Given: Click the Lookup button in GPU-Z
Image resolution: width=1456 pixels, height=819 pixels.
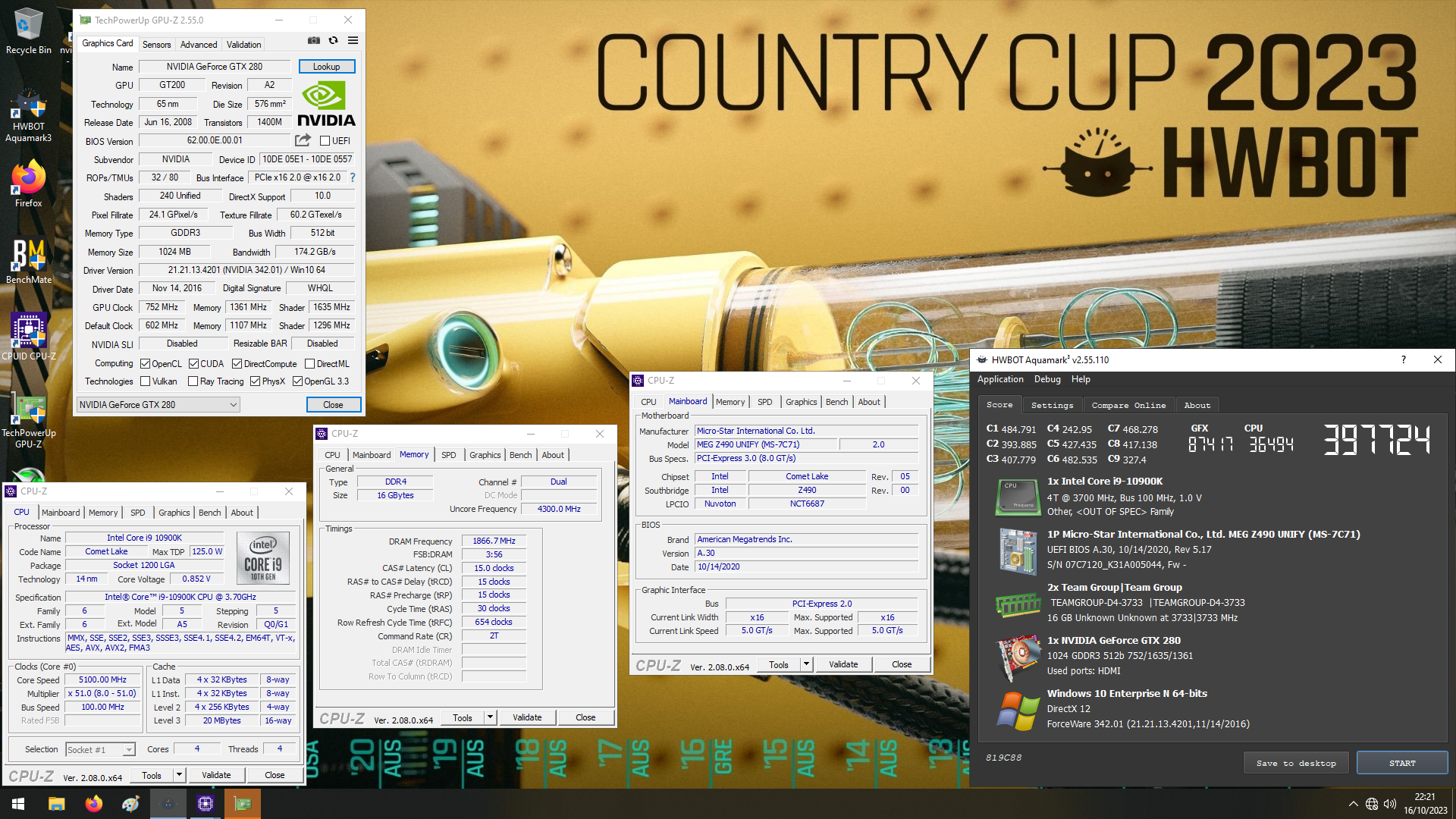Looking at the screenshot, I should tap(326, 67).
